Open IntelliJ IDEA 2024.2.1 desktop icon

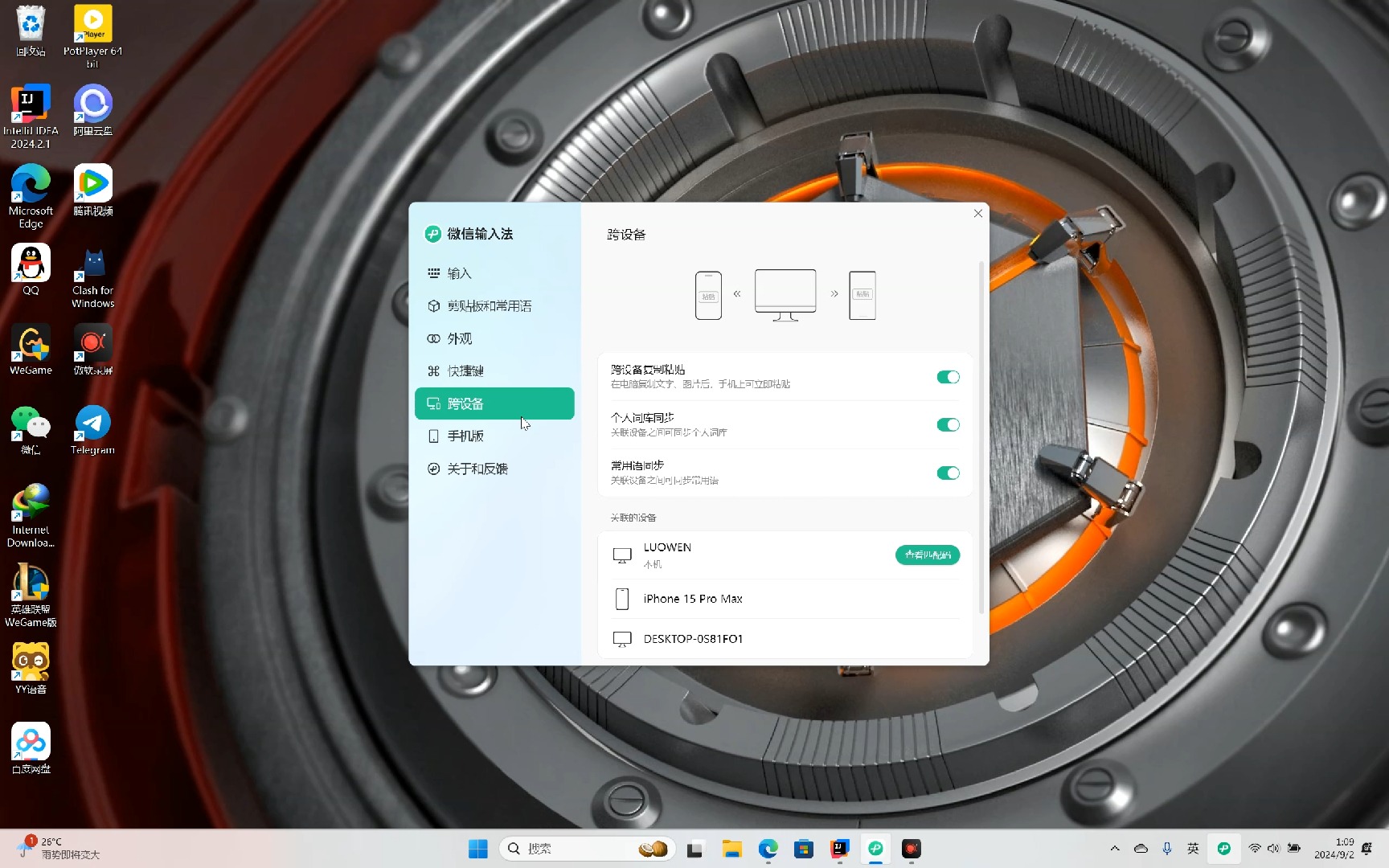tap(31, 117)
